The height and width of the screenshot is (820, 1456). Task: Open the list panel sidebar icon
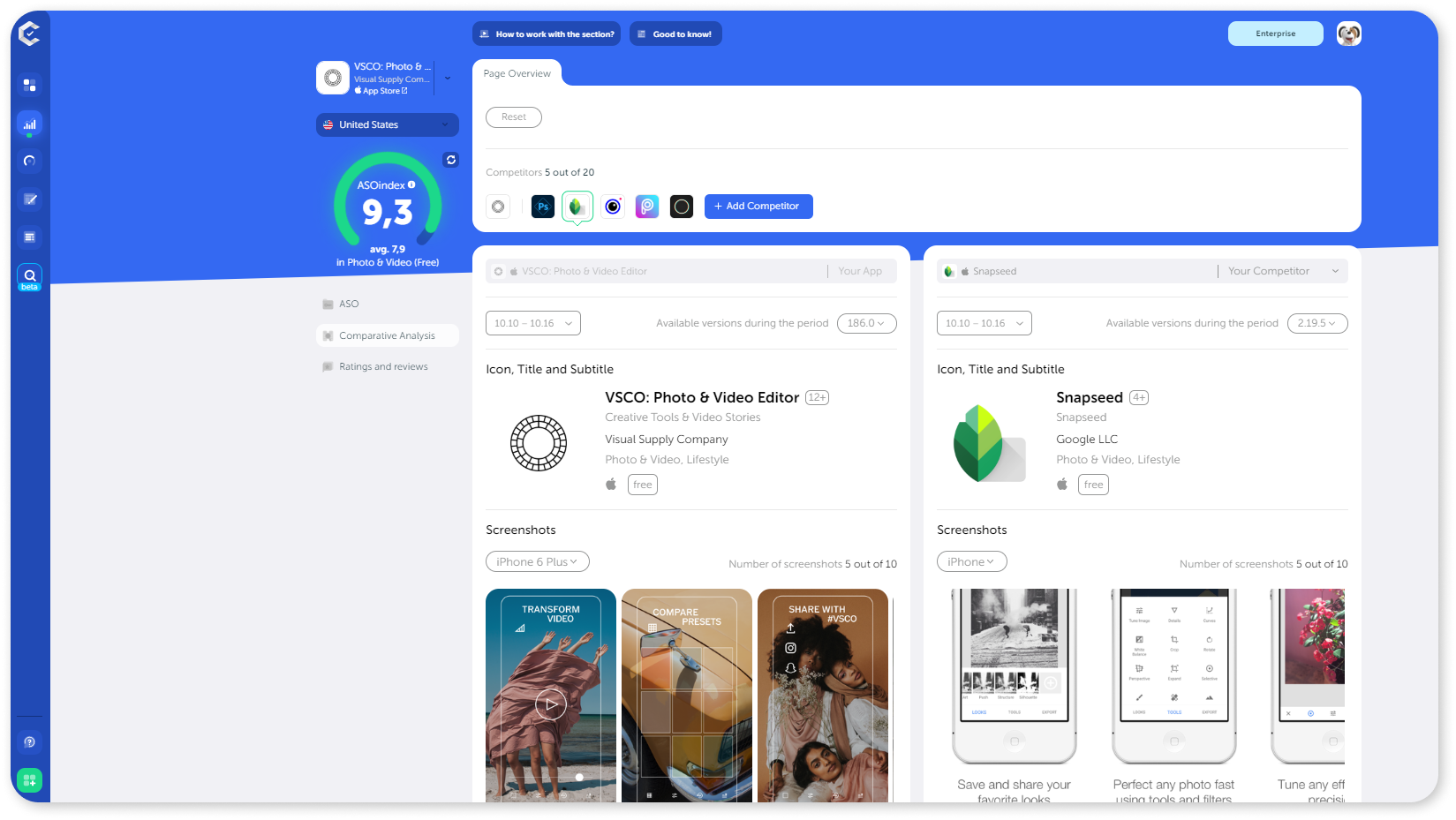point(29,237)
